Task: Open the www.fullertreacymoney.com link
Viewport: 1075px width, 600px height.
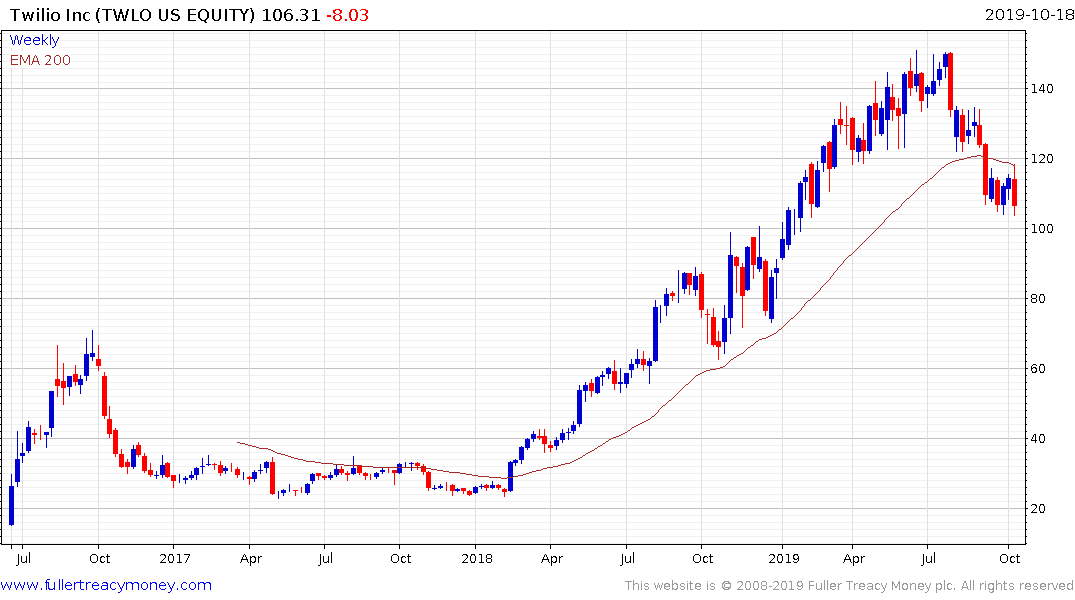Action: (106, 585)
